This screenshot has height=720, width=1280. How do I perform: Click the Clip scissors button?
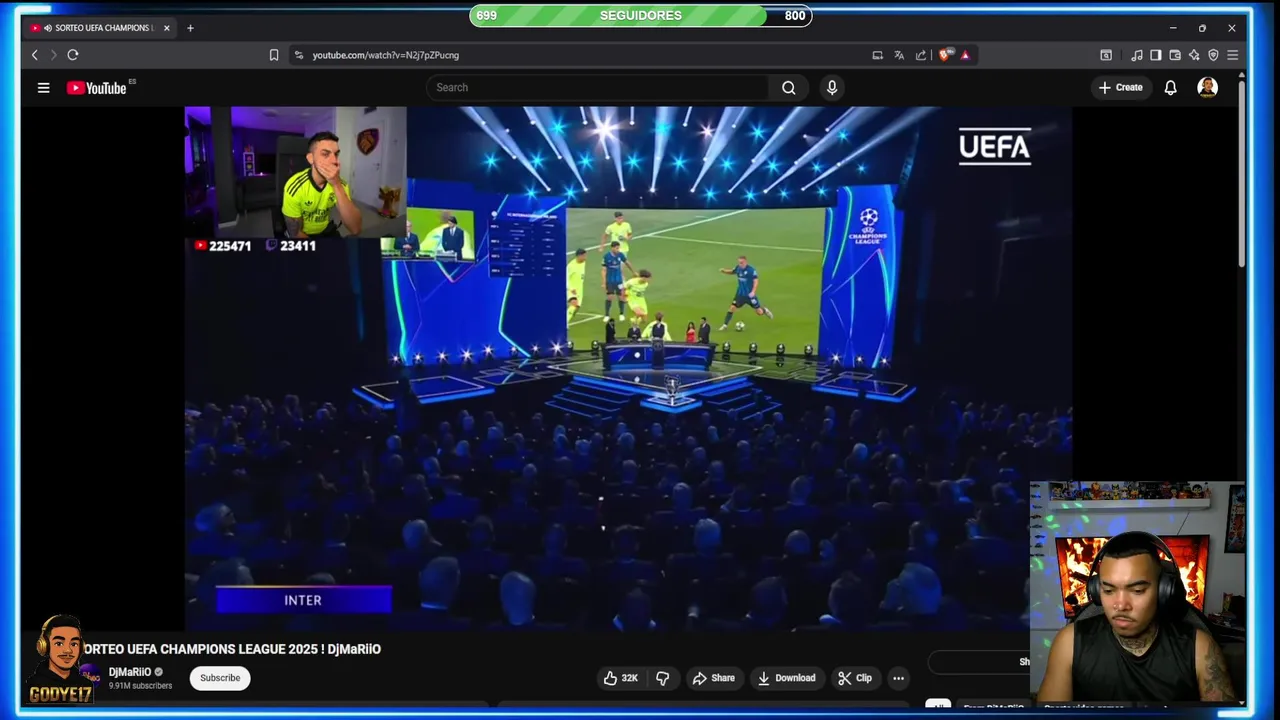855,678
